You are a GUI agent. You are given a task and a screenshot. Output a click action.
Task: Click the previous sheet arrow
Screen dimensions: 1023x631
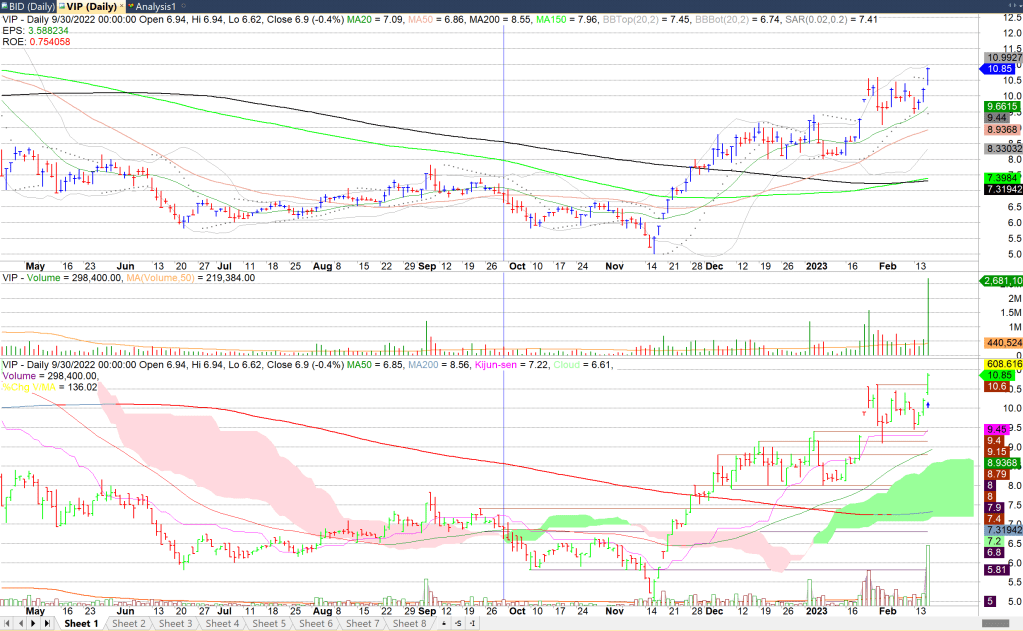click(x=20, y=624)
